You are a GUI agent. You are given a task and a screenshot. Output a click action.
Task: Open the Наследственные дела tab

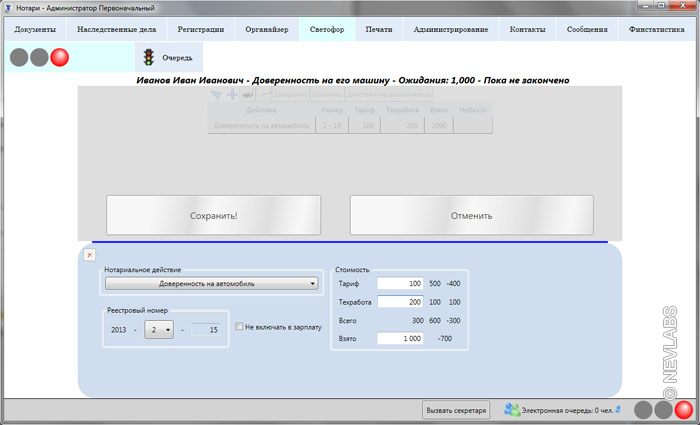(x=116, y=29)
